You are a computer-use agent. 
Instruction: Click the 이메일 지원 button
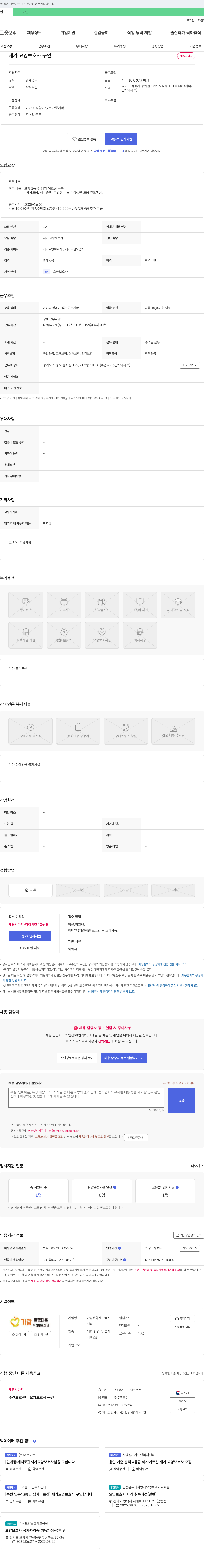pos(30,948)
